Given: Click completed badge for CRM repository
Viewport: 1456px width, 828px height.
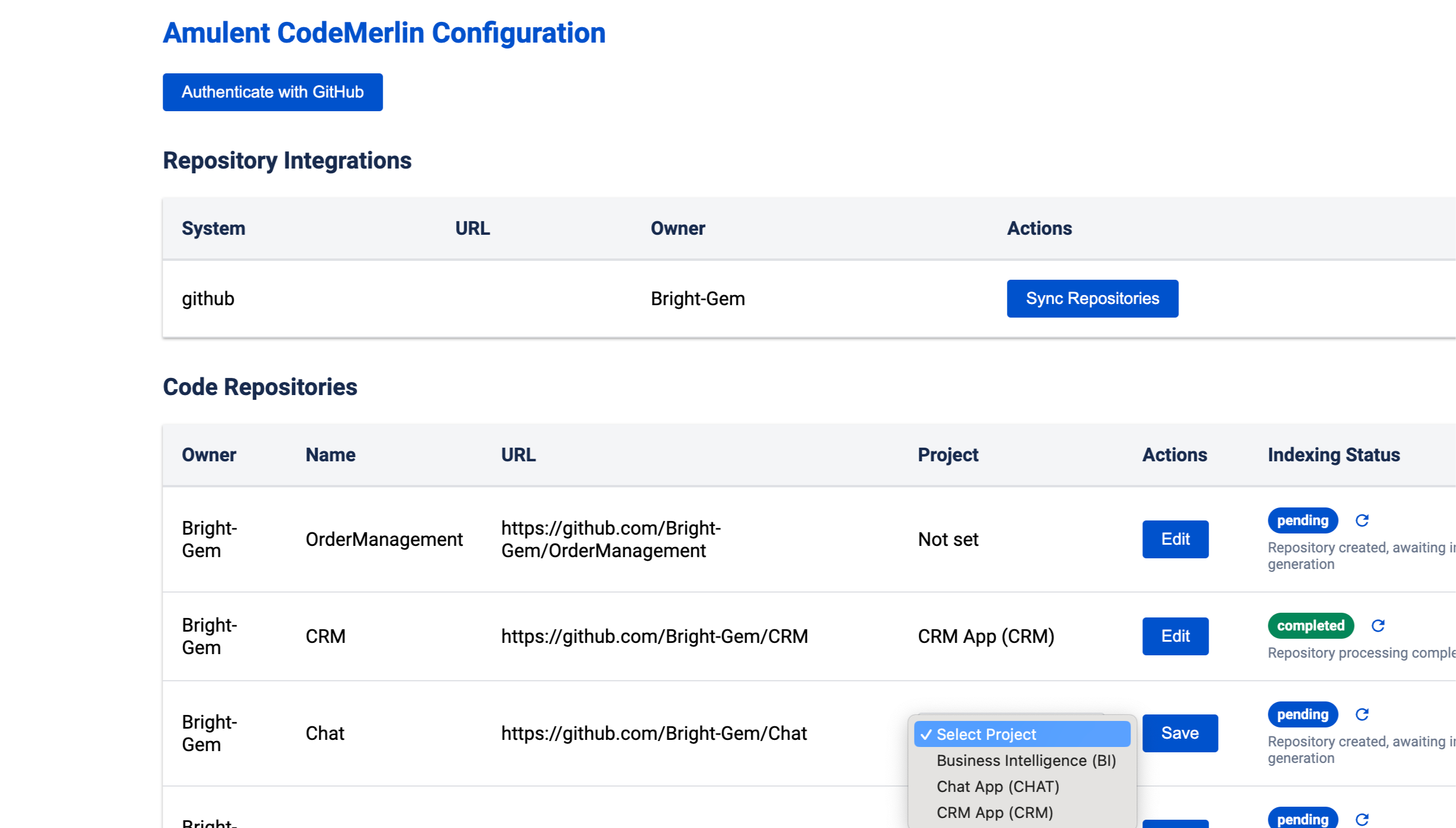Looking at the screenshot, I should pyautogui.click(x=1310, y=626).
